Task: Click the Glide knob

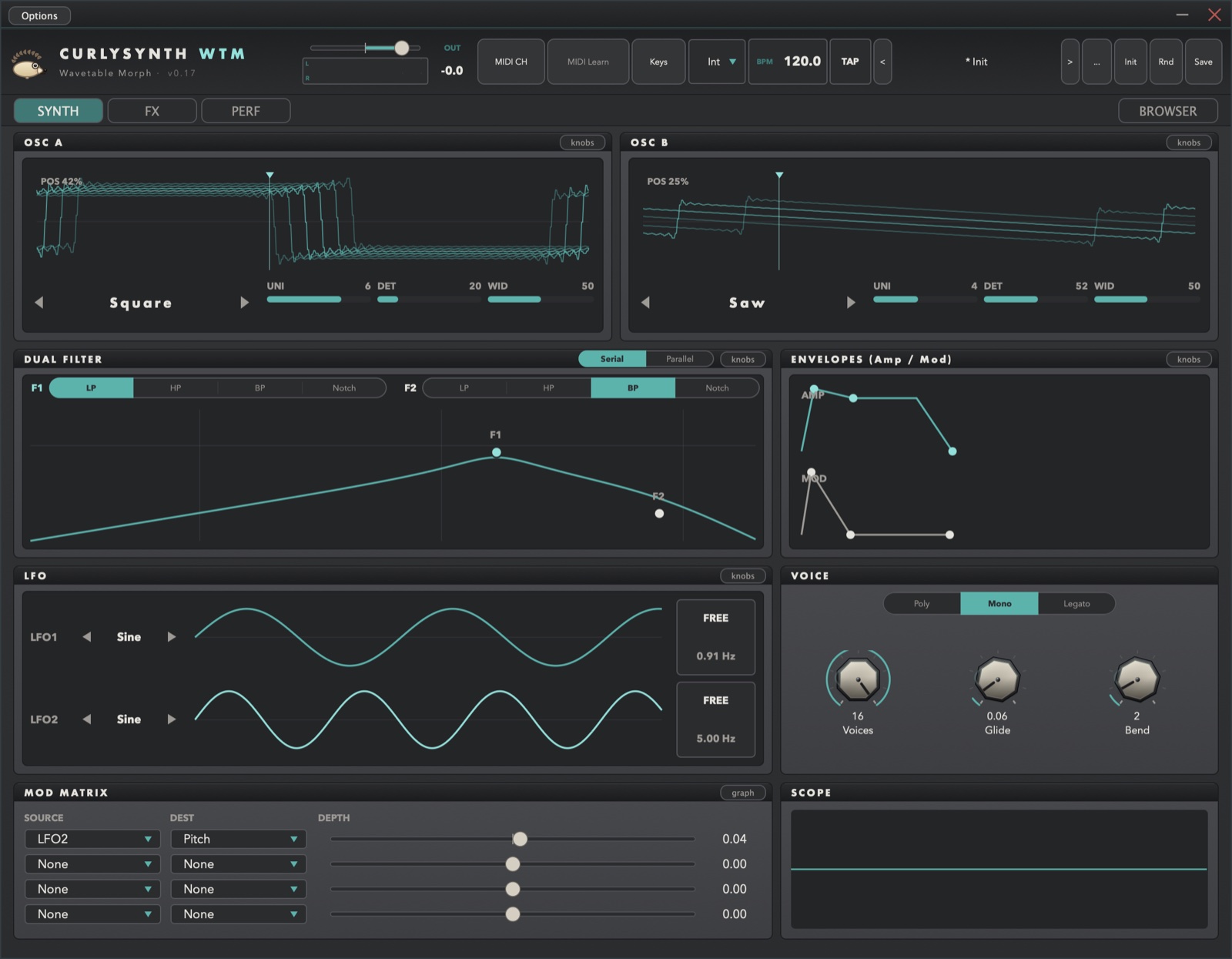Action: [x=997, y=679]
